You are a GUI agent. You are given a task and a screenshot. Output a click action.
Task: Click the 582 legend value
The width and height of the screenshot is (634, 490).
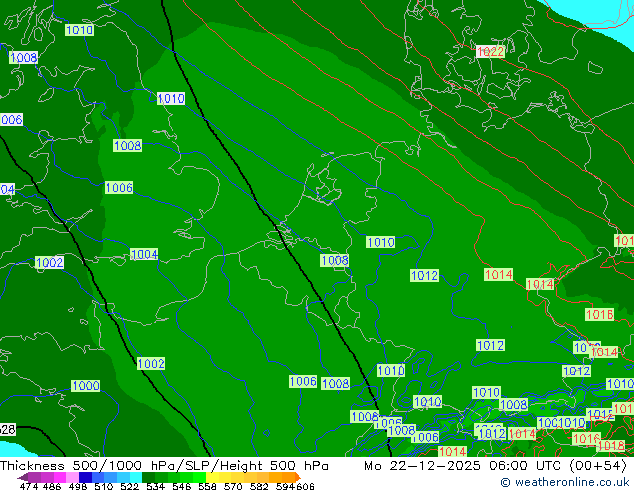(259, 486)
